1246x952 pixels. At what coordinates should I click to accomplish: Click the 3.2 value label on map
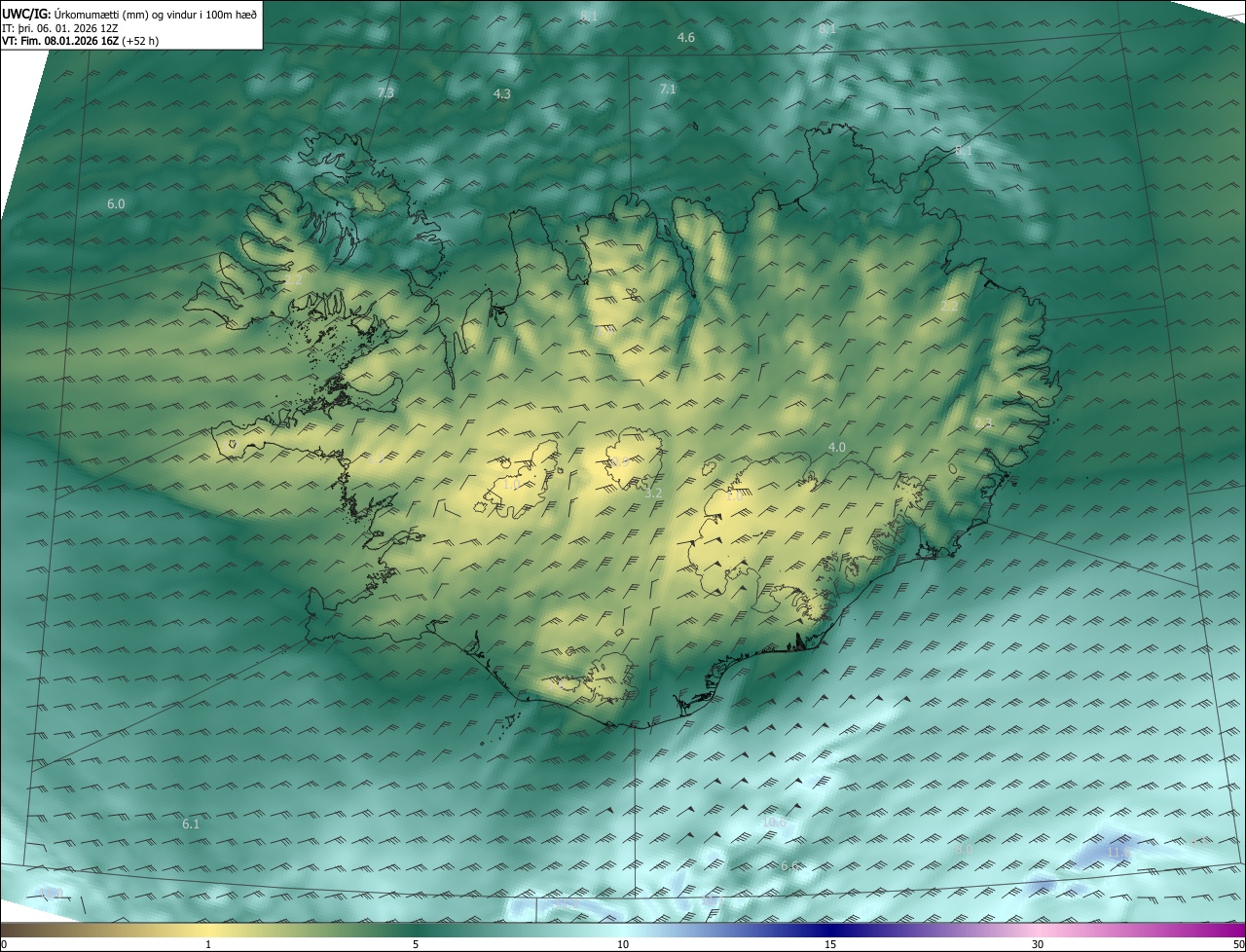[x=653, y=494]
